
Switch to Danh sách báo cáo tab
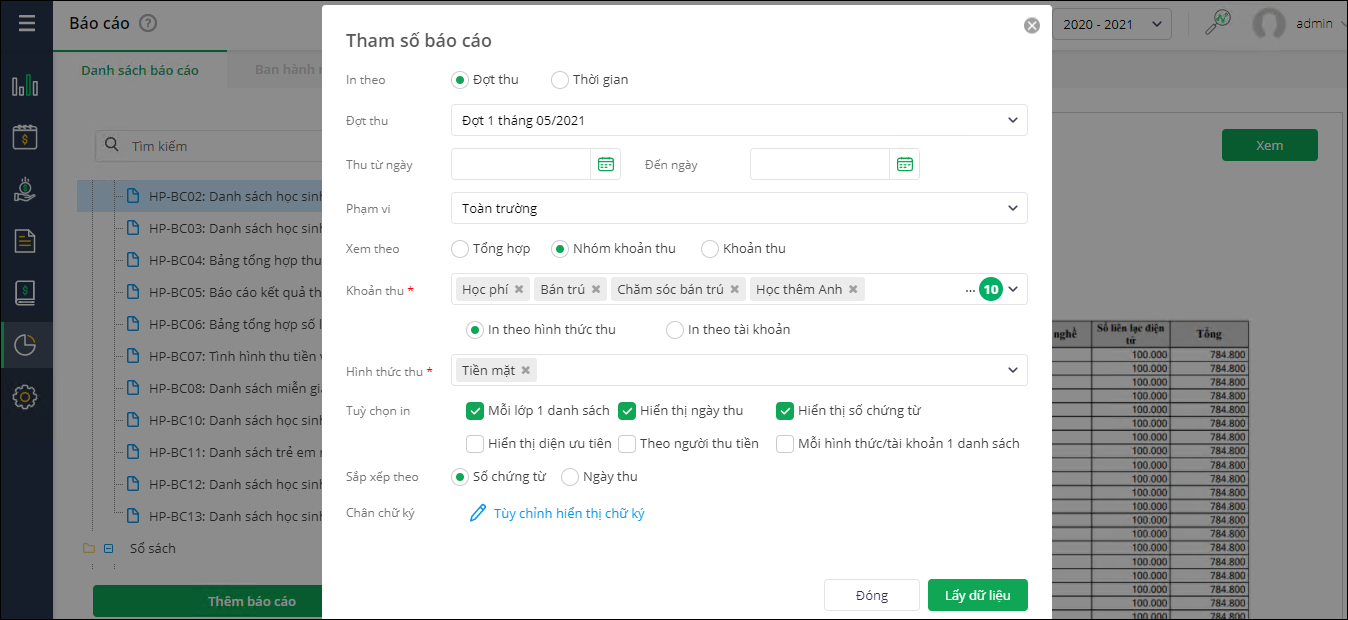click(140, 70)
